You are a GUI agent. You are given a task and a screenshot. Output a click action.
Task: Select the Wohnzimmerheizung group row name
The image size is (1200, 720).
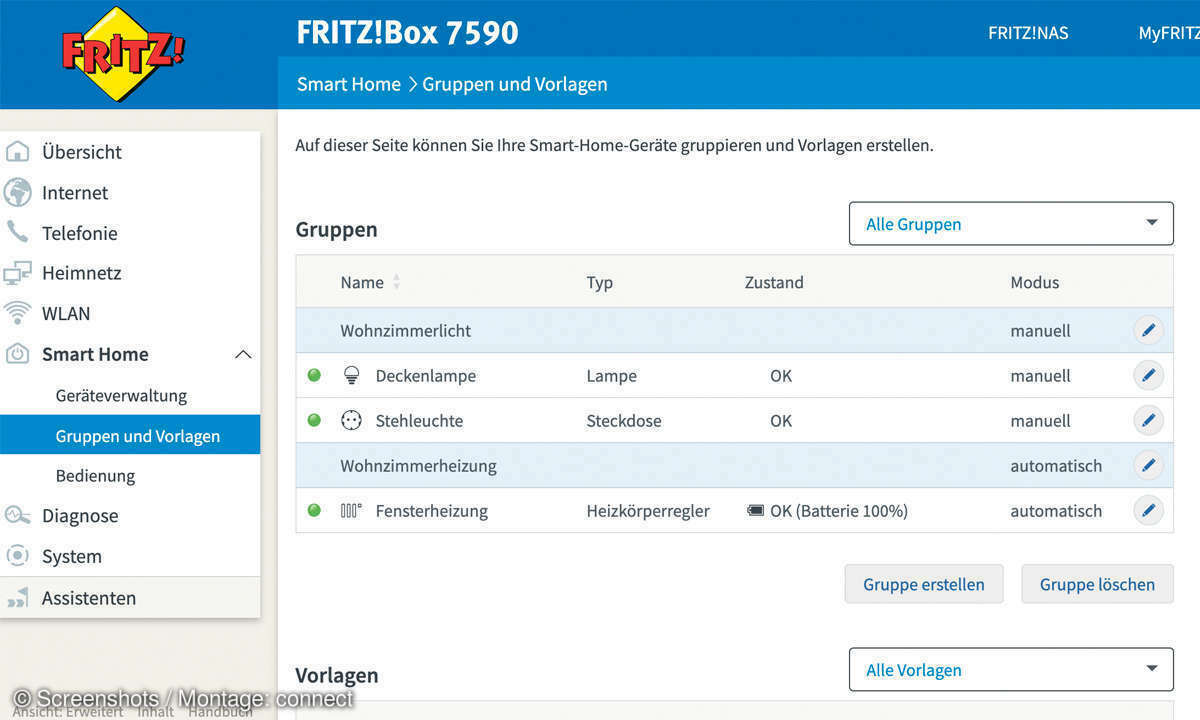418,466
